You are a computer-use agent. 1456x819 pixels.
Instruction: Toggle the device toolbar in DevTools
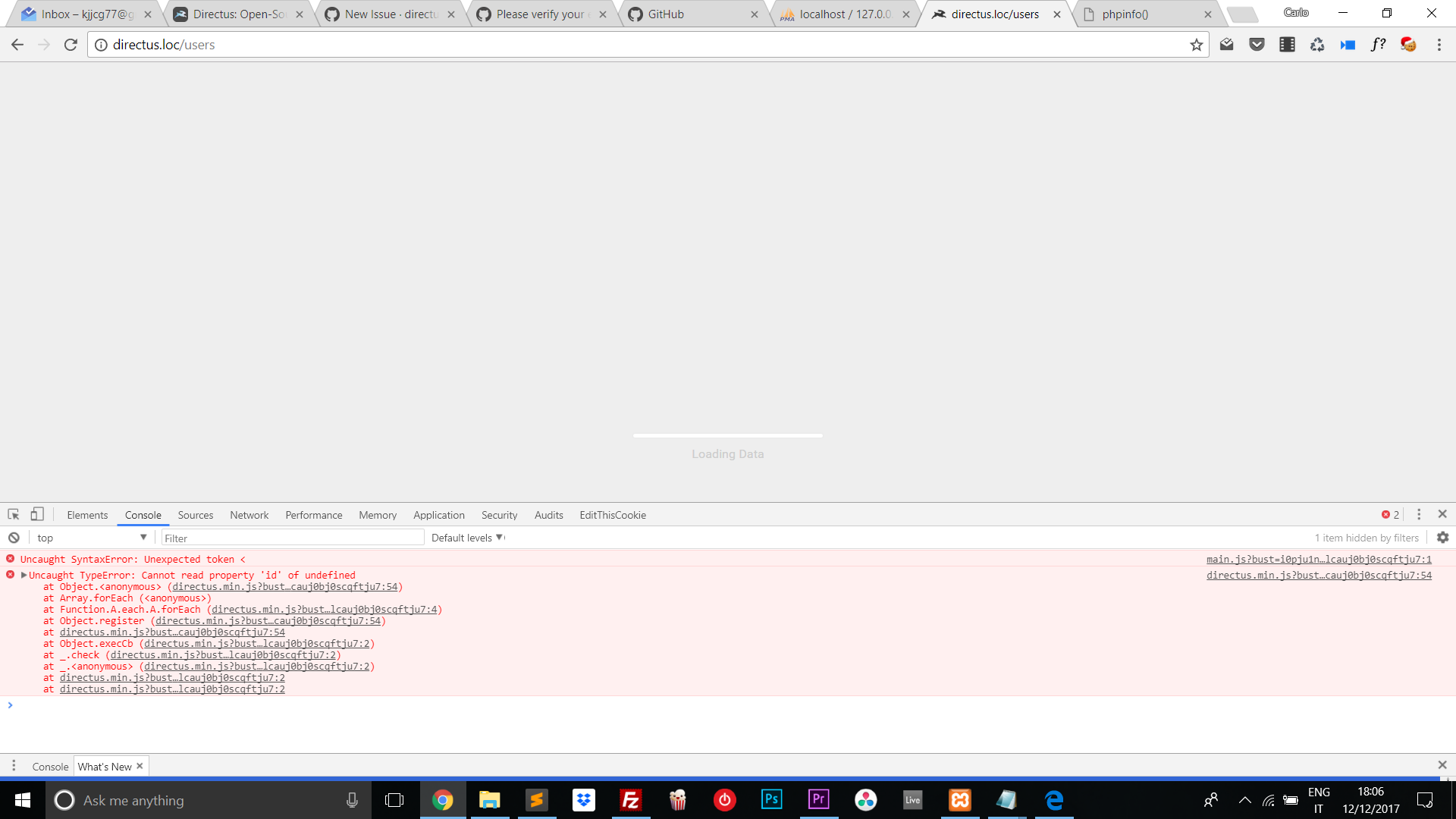pyautogui.click(x=36, y=514)
